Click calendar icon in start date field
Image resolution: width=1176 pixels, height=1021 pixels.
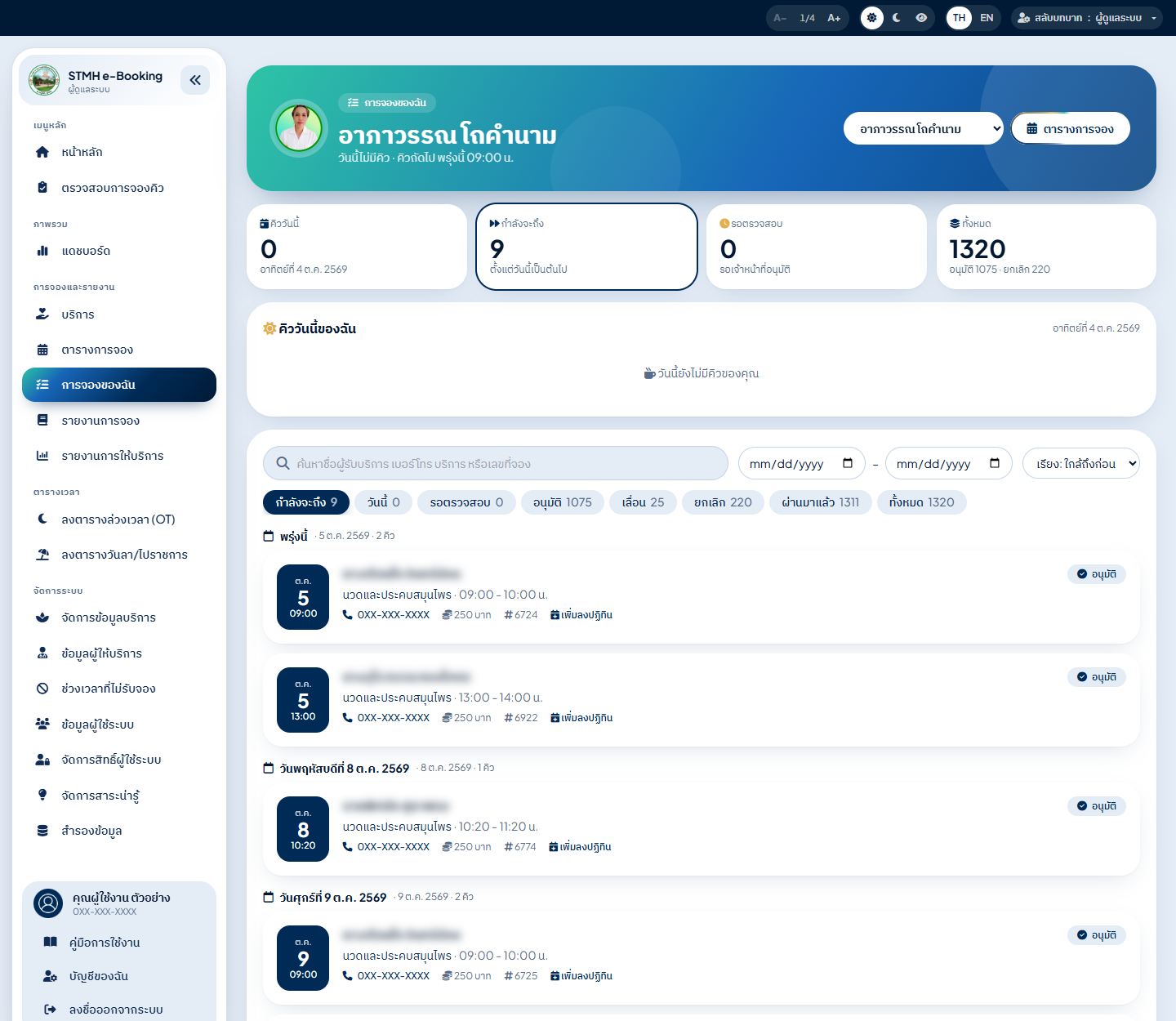[x=848, y=463]
